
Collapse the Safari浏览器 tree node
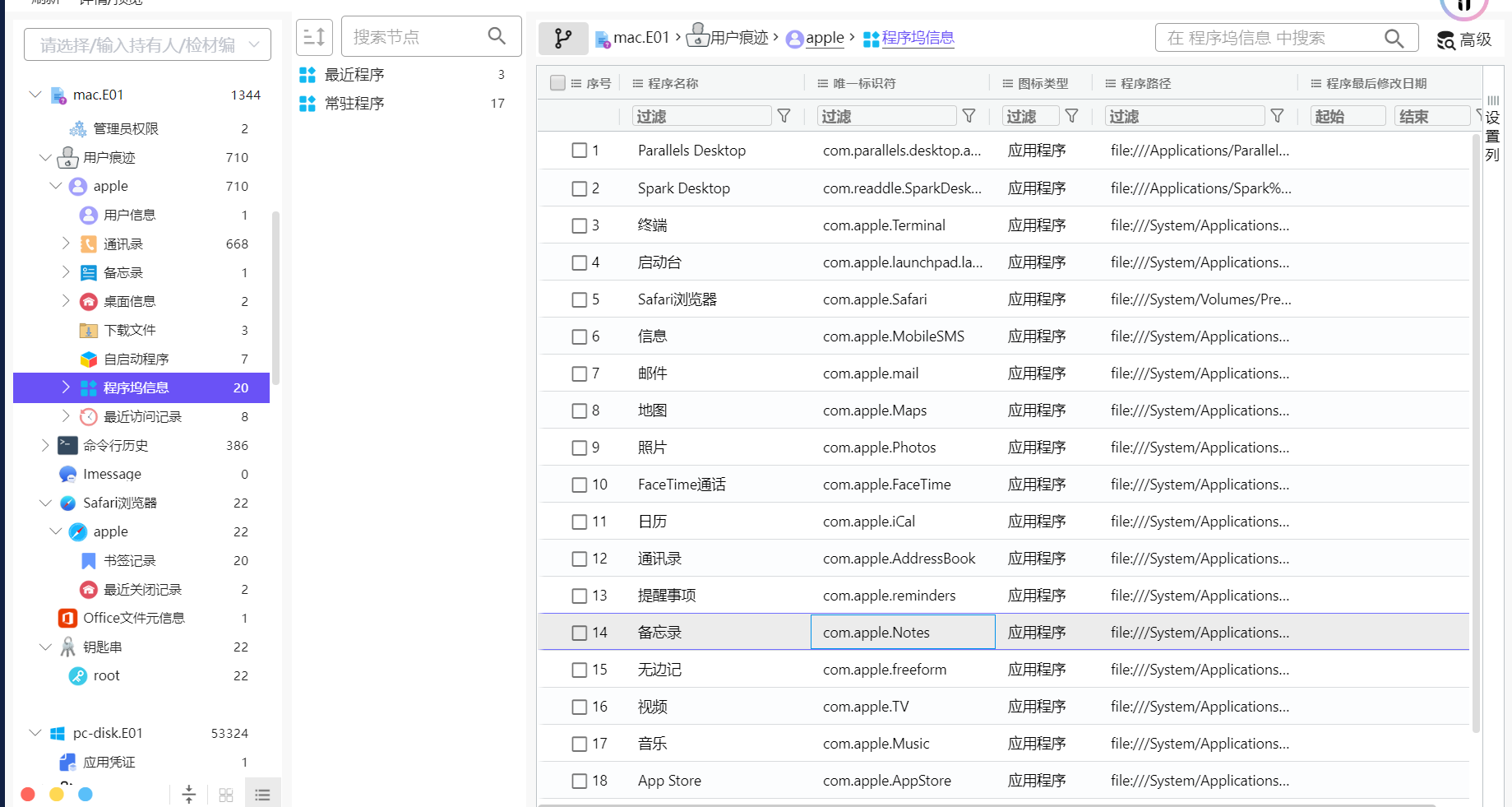click(x=45, y=503)
